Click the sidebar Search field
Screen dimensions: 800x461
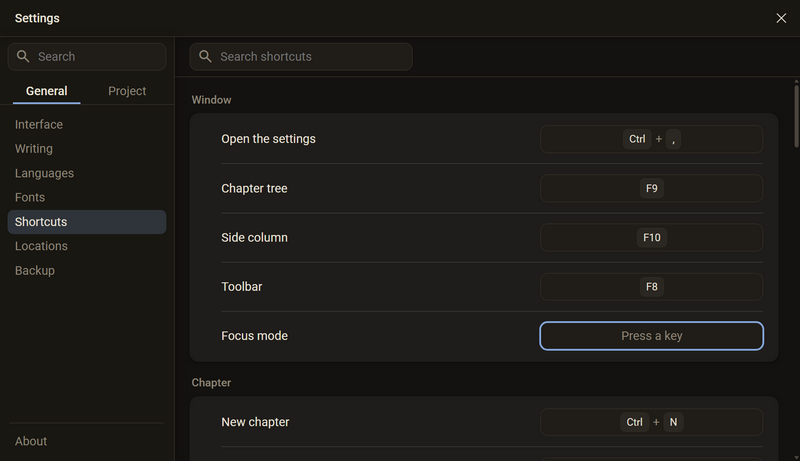(x=87, y=57)
